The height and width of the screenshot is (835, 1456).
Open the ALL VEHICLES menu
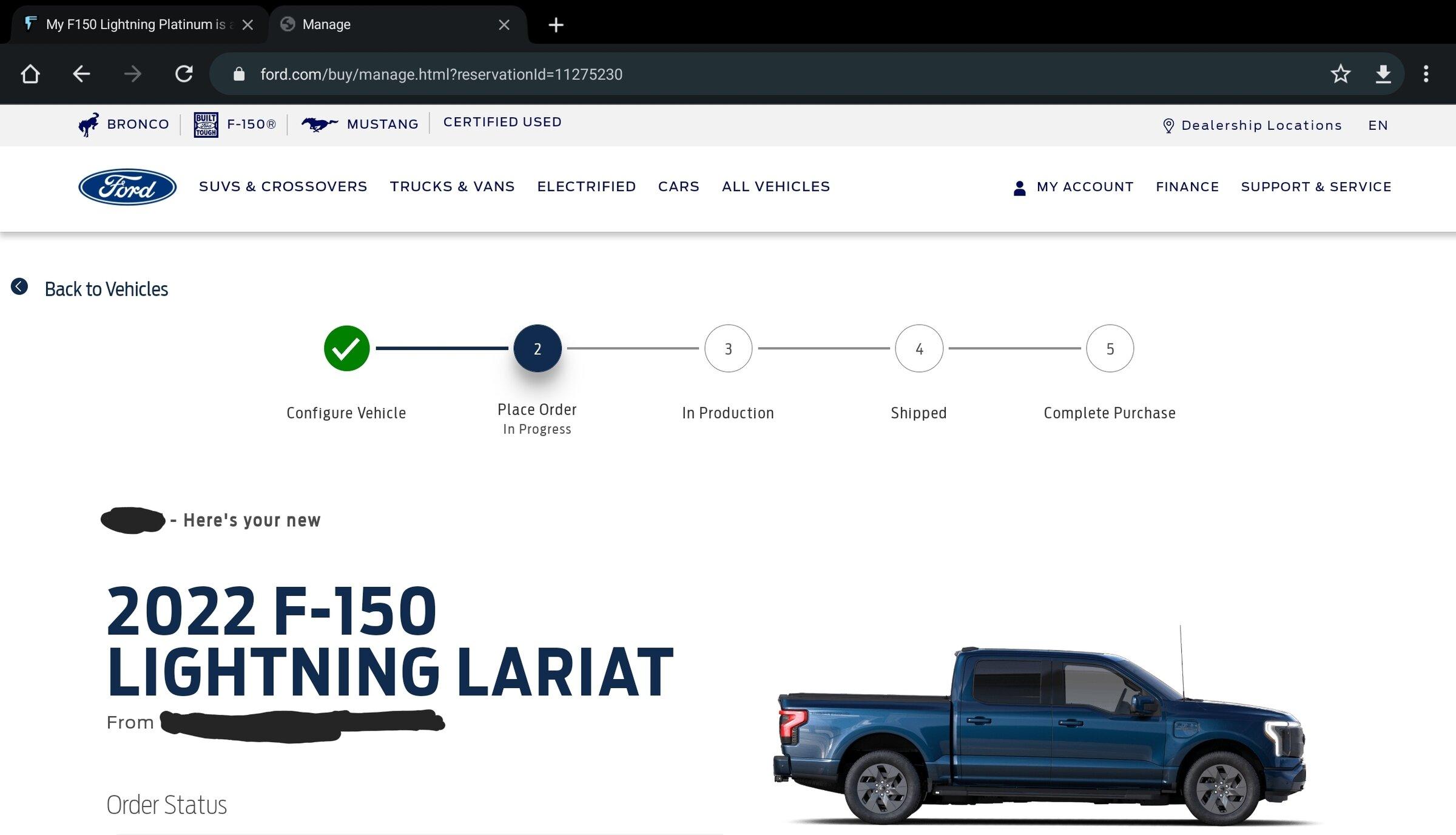[776, 187]
